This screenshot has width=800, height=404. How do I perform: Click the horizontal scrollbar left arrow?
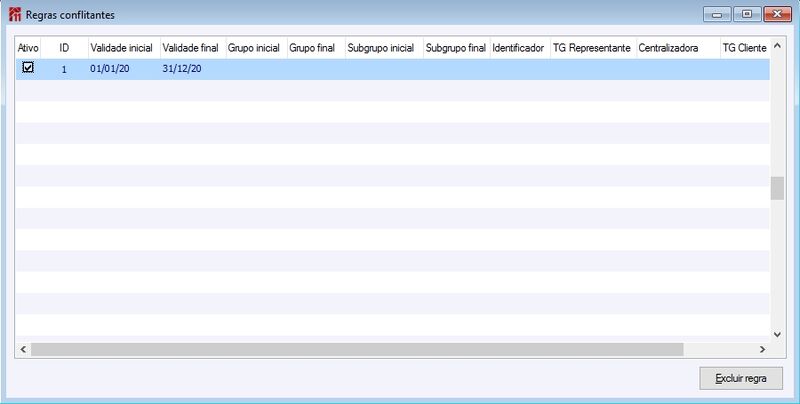point(23,349)
